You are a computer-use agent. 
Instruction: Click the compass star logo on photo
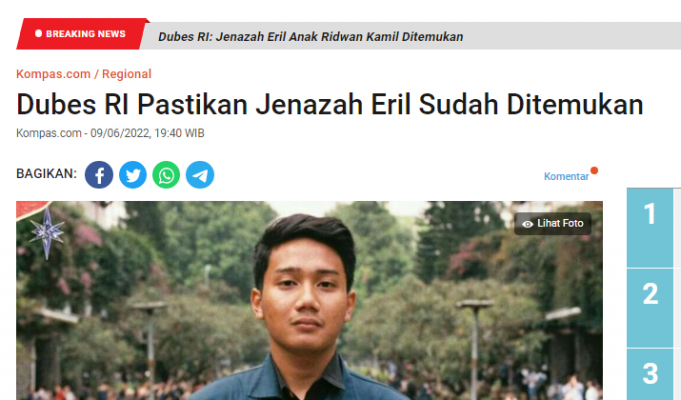pyautogui.click(x=47, y=233)
